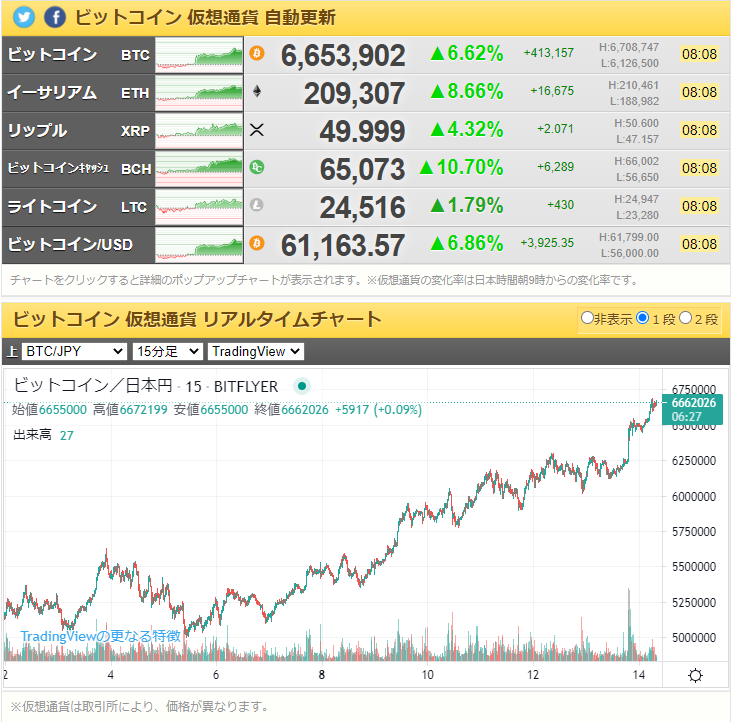Click the green market status dot beside BITFLYER
The width and height of the screenshot is (731, 722).
tap(302, 386)
